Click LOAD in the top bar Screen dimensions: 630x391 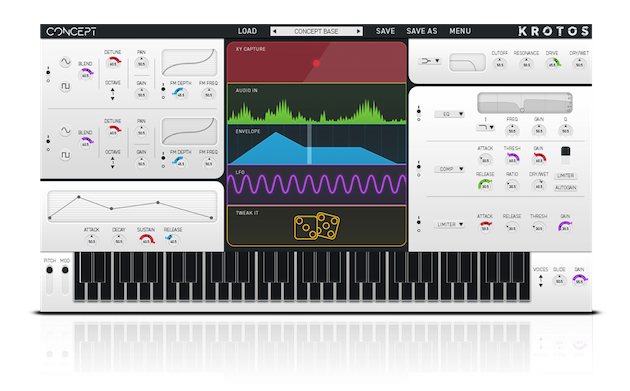click(247, 31)
